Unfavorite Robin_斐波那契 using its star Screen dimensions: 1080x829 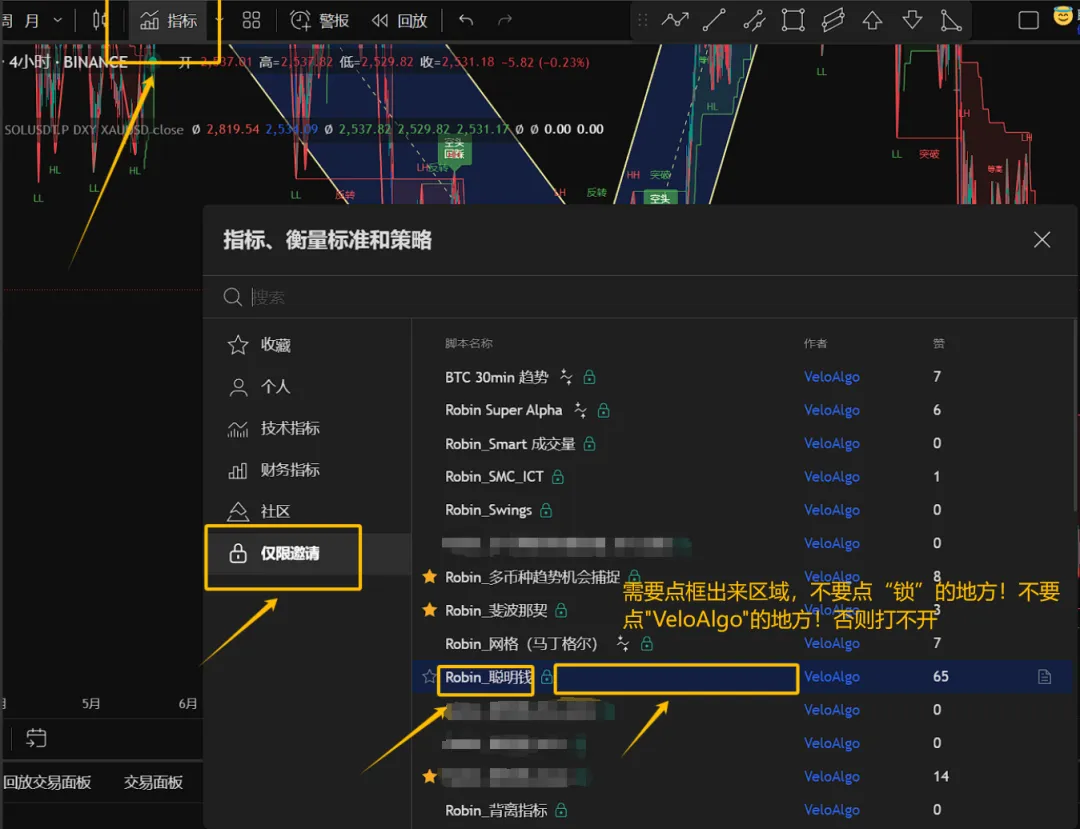tap(429, 610)
